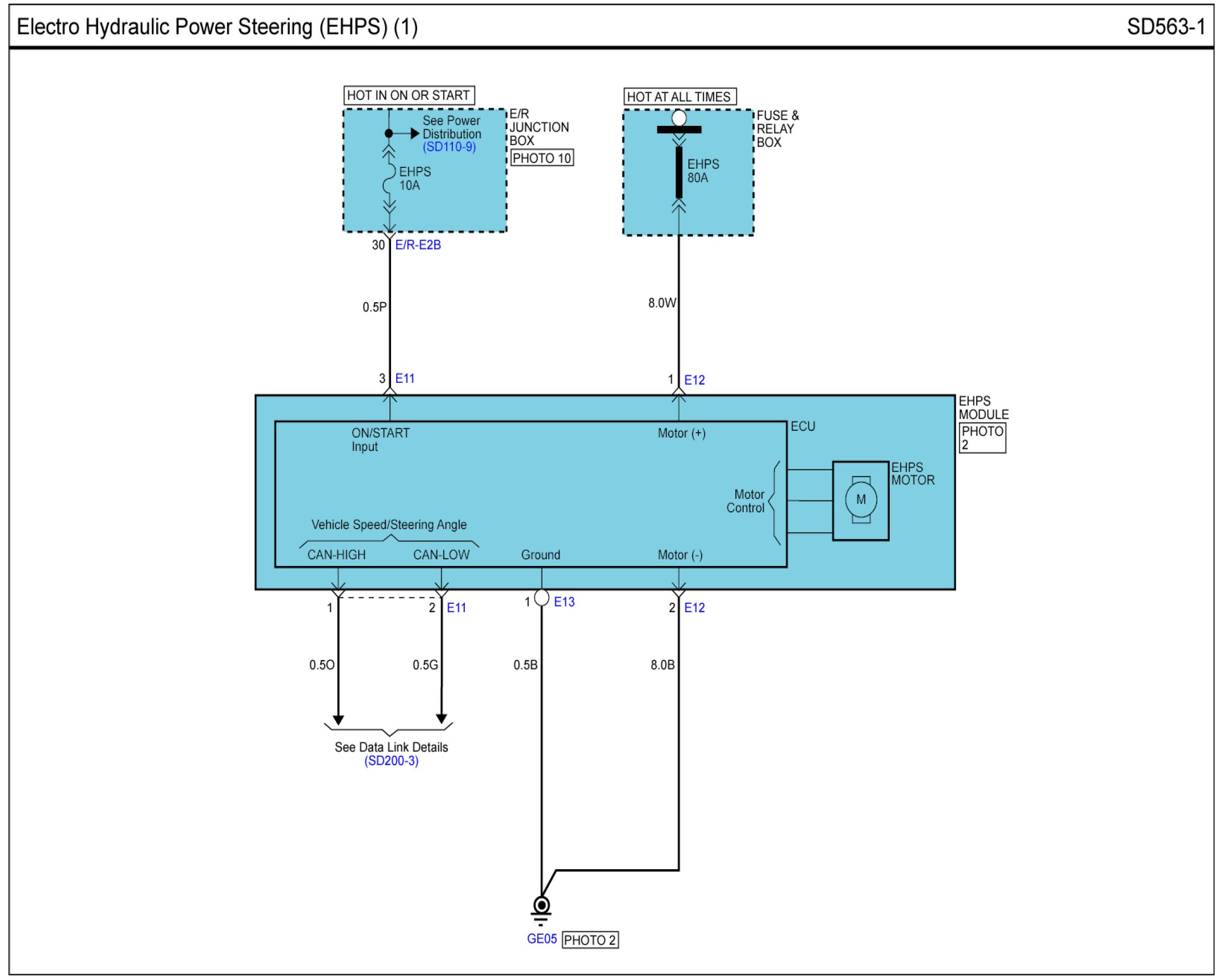Click the E13 ground terminal circle
This screenshot has height=980, width=1221.
(x=542, y=598)
